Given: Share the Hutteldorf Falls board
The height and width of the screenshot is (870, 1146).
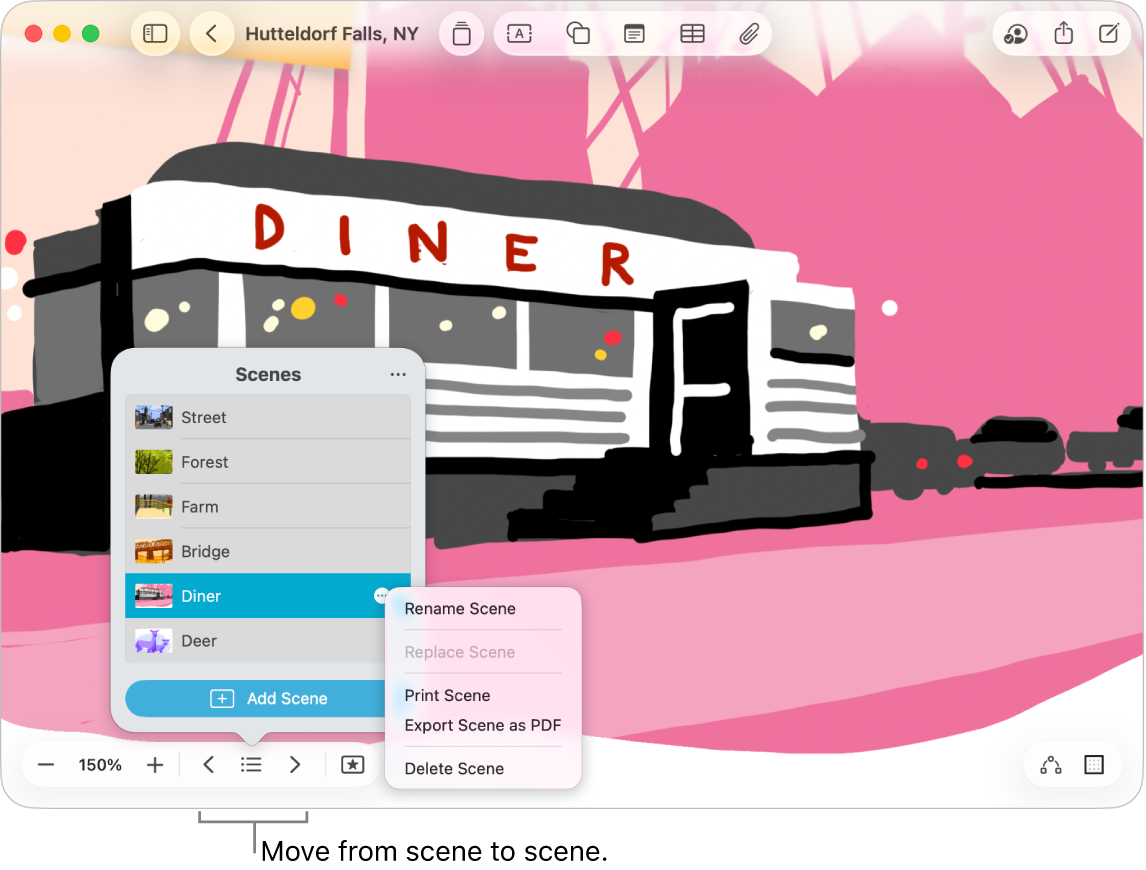Looking at the screenshot, I should click(x=1063, y=33).
